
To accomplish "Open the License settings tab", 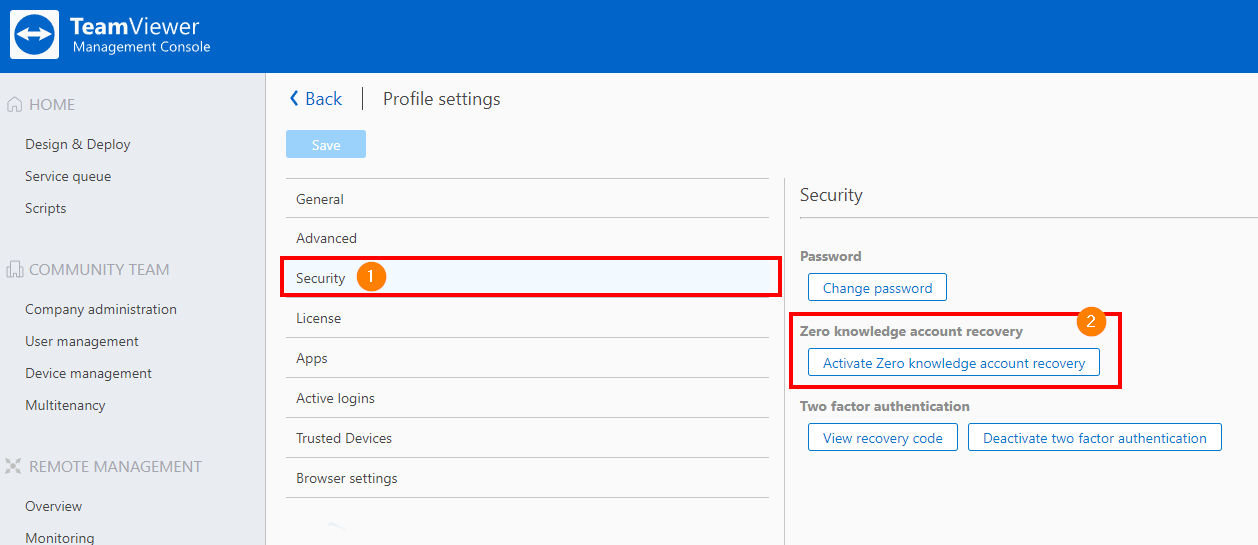I will [527, 318].
